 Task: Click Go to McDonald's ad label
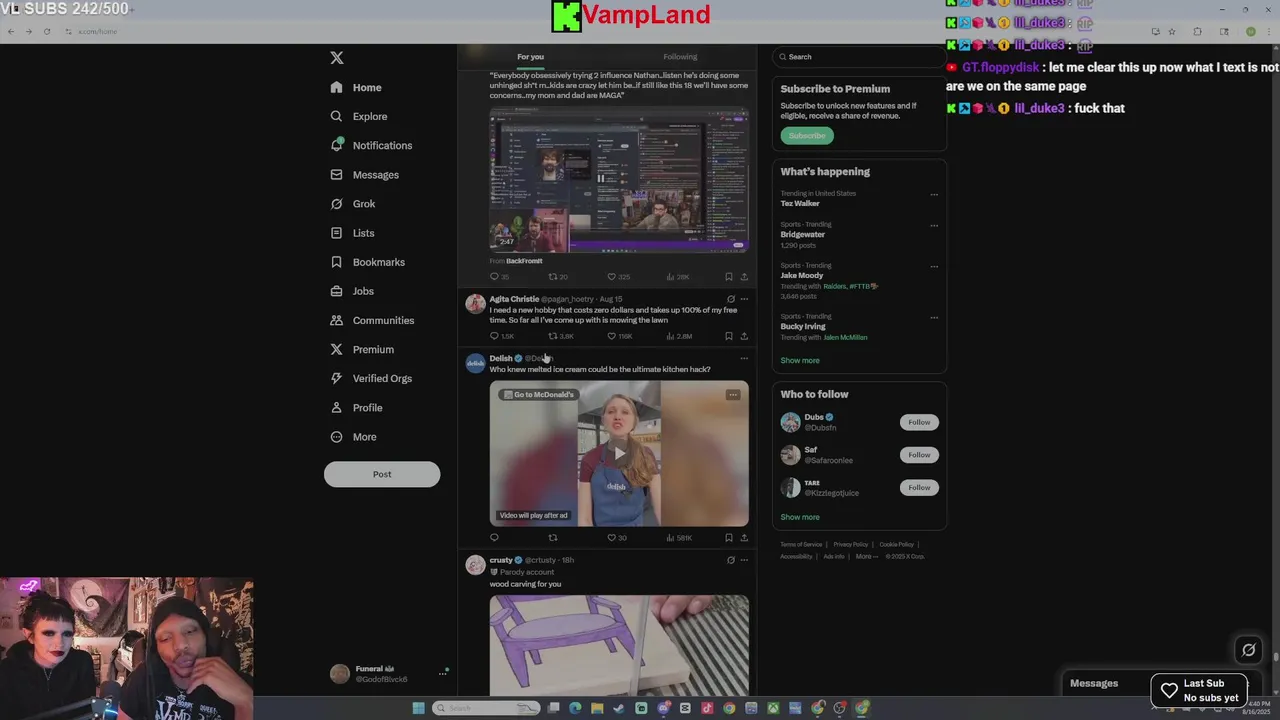point(539,395)
